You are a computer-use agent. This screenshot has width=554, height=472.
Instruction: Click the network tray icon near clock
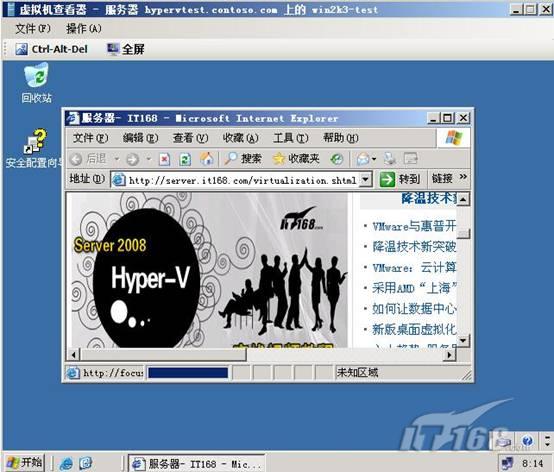(508, 463)
